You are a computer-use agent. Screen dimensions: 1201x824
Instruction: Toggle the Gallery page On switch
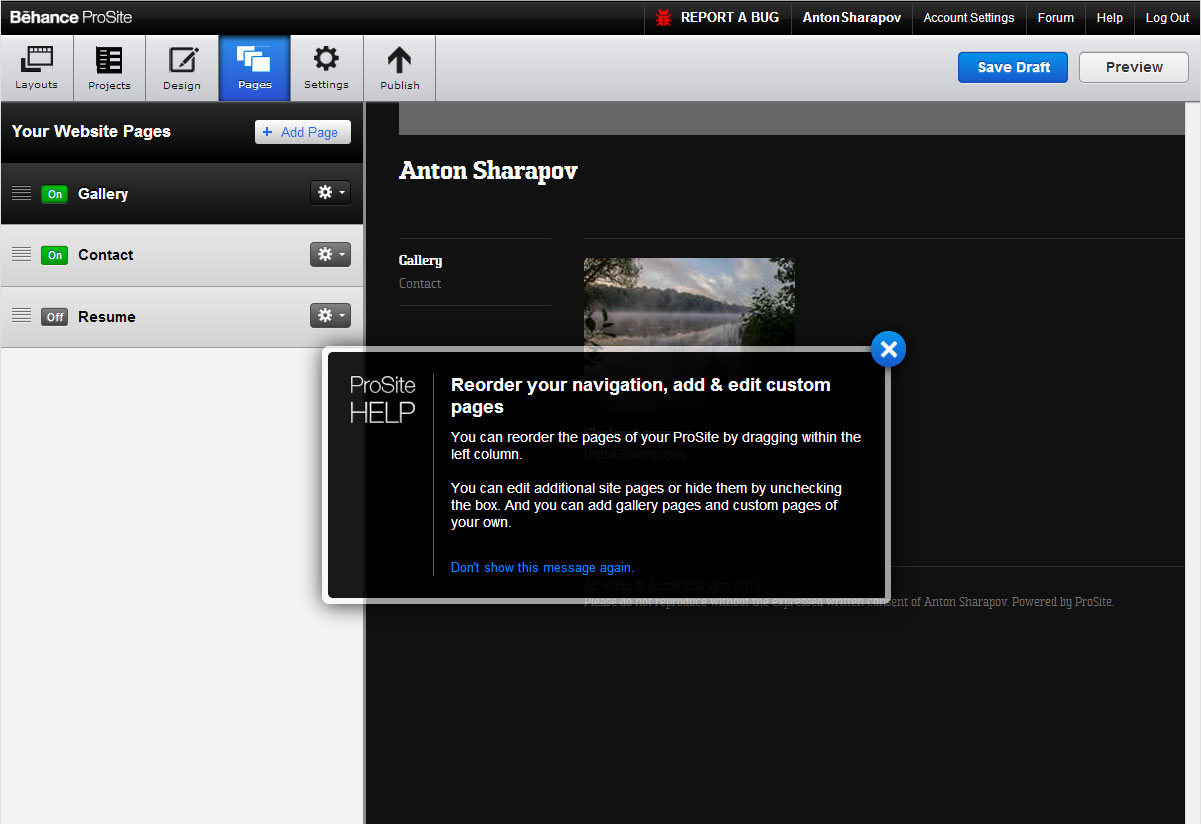(x=55, y=194)
